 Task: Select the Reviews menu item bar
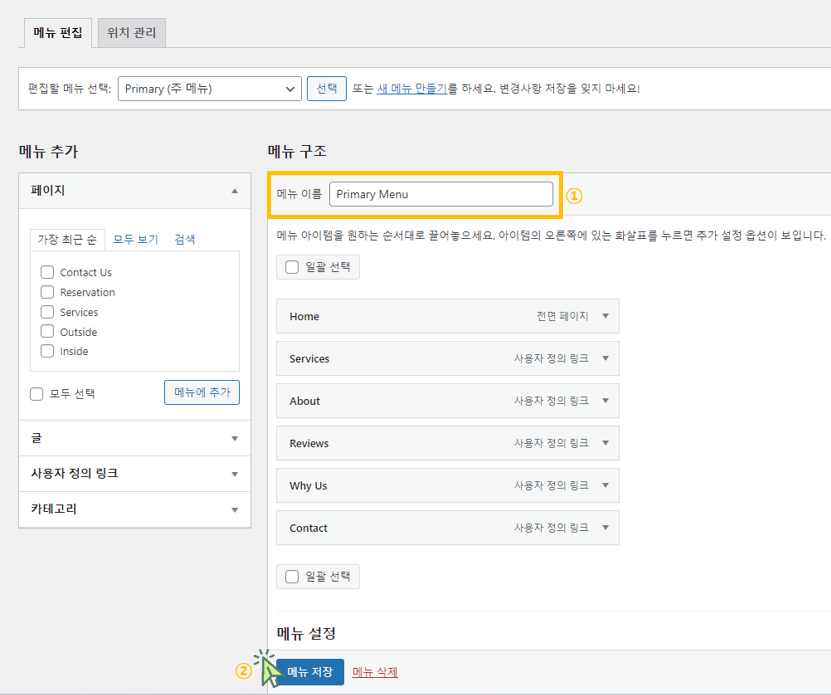tap(448, 443)
